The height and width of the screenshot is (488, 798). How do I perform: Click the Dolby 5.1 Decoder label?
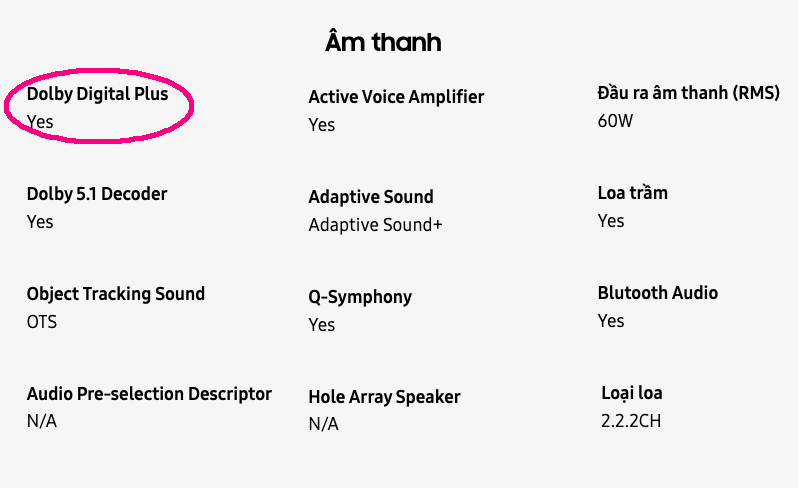pos(97,193)
